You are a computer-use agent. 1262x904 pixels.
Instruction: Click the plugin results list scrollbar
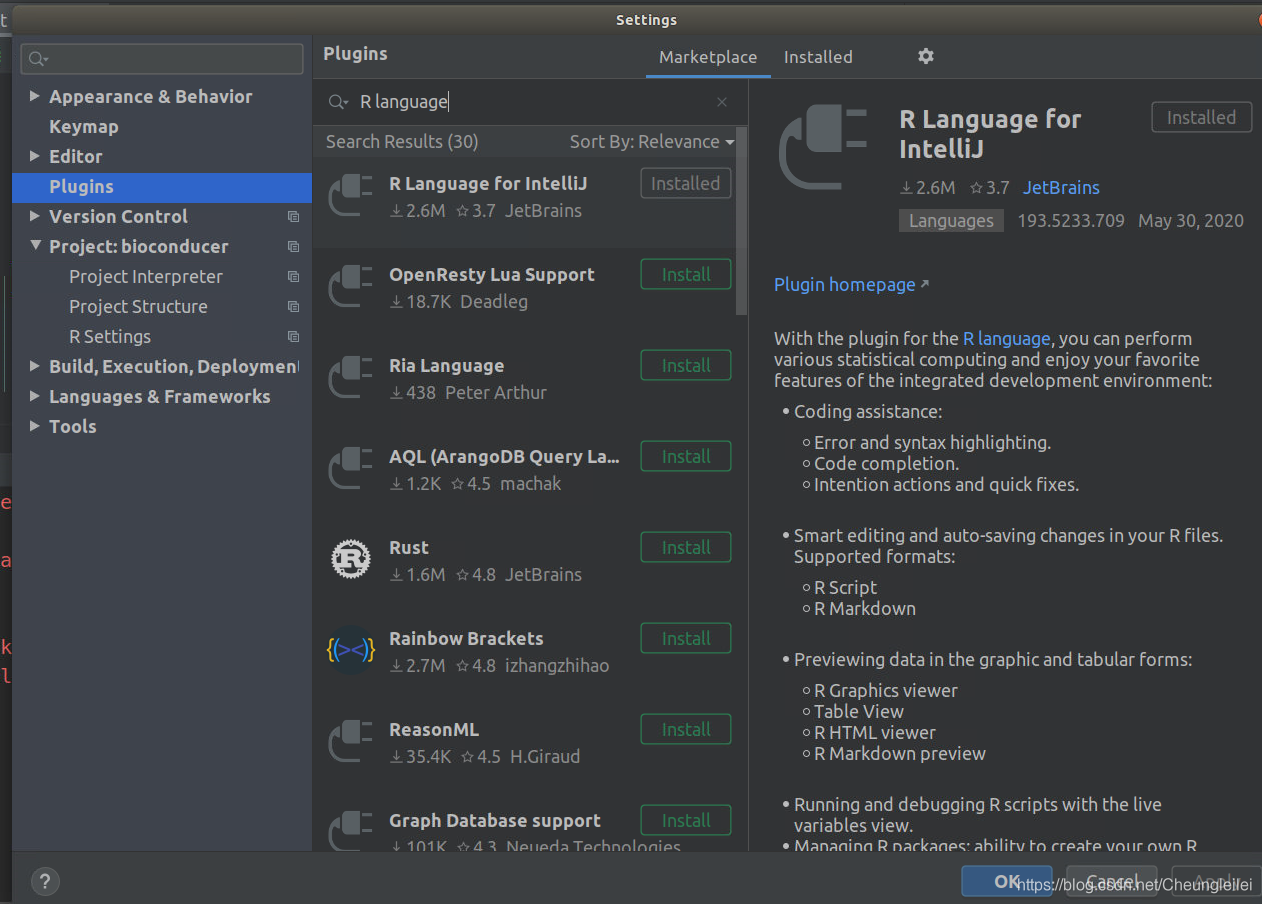(x=741, y=222)
